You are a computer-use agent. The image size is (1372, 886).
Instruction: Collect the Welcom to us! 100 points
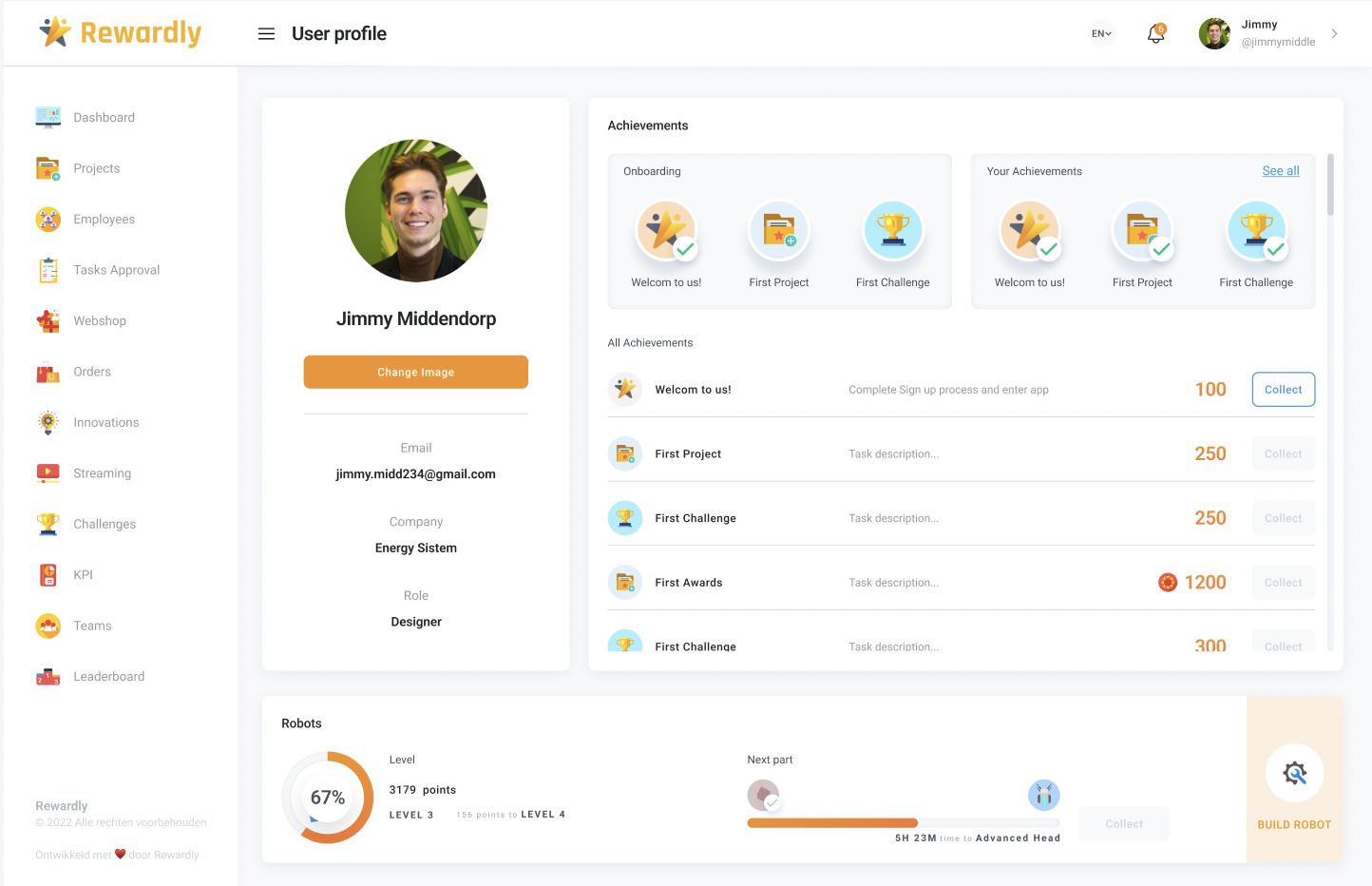coord(1283,390)
